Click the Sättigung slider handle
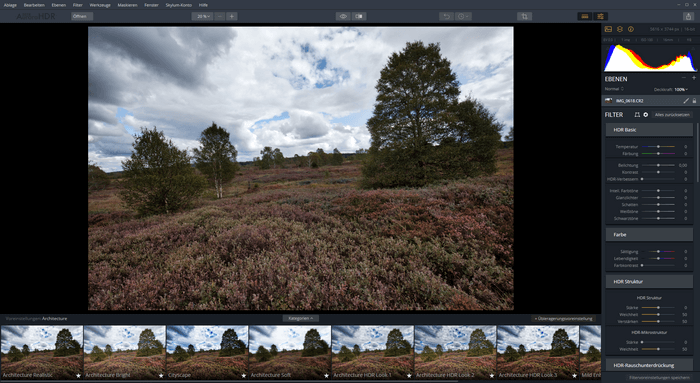Viewport: 700px width, 383px height. click(x=658, y=251)
